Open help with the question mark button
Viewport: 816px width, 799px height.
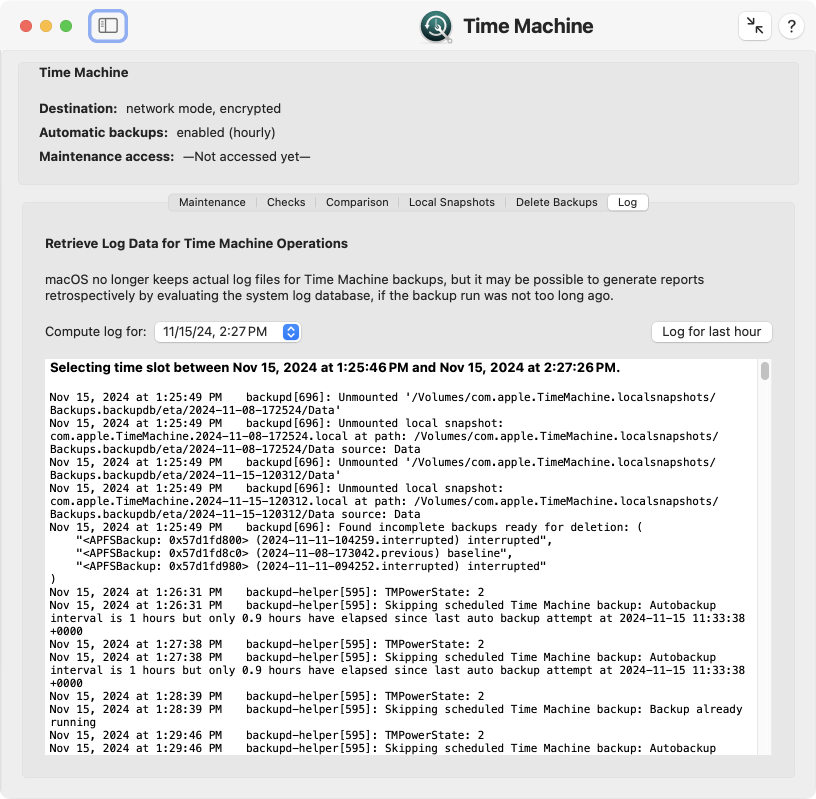click(791, 26)
